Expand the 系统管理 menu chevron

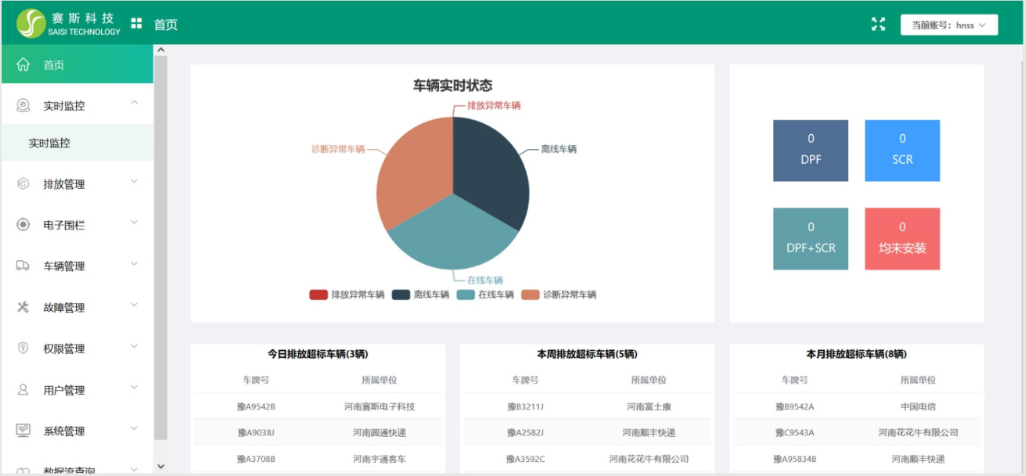click(135, 430)
